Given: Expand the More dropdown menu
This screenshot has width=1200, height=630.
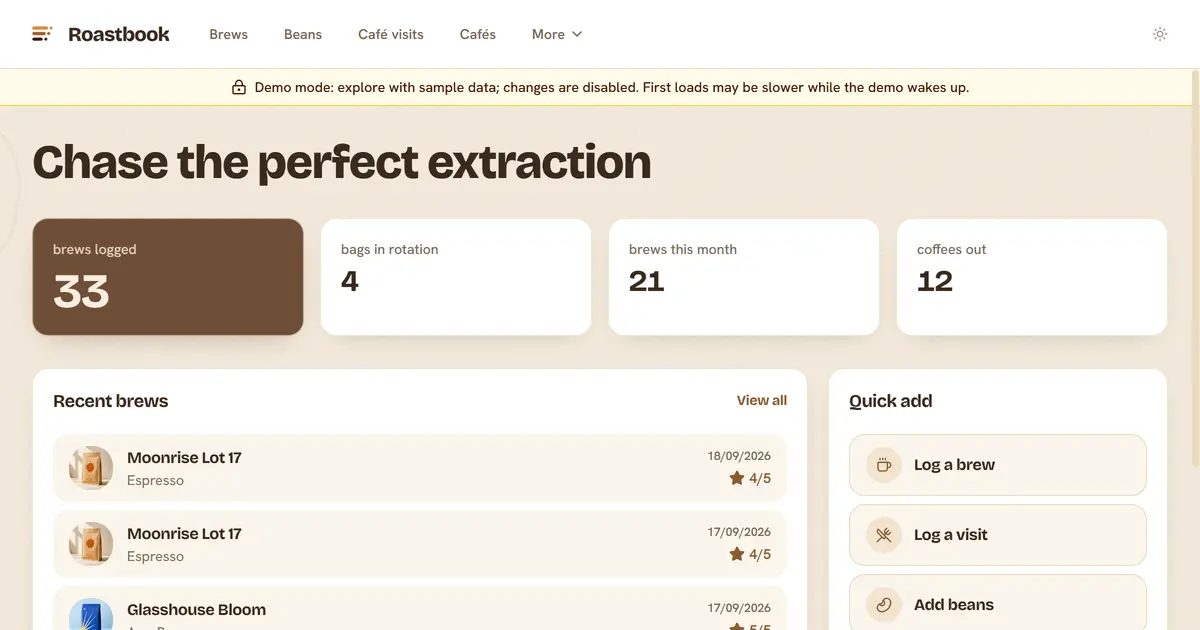Looking at the screenshot, I should click(557, 34).
